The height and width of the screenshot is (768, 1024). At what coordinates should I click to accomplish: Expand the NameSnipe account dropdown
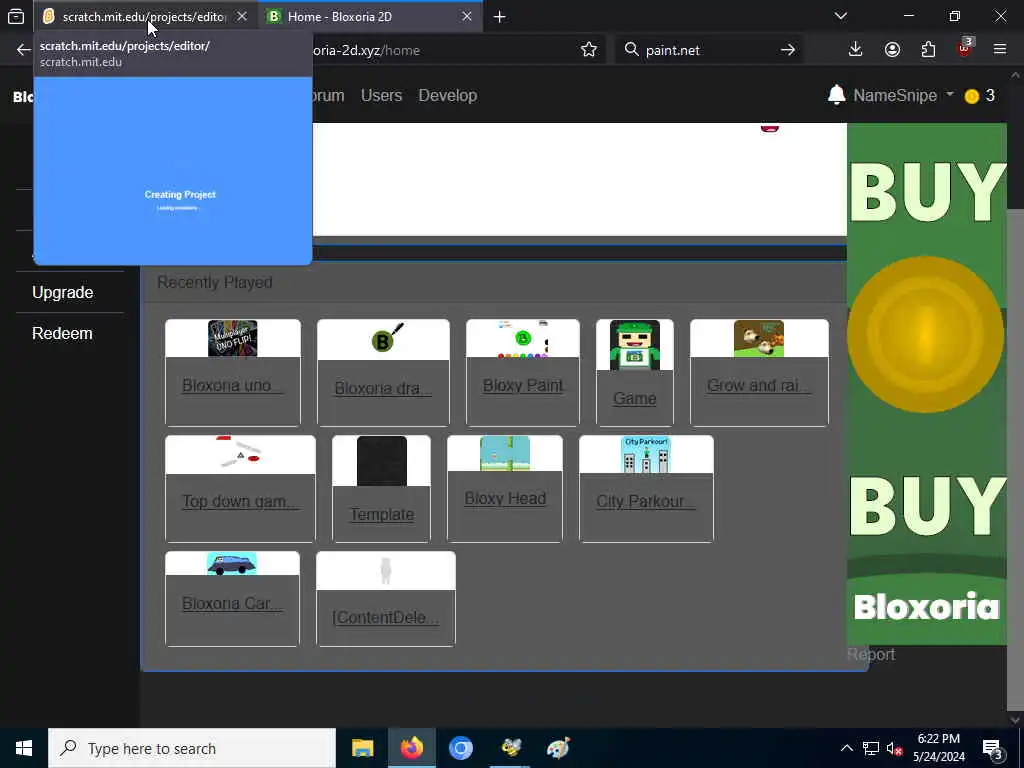(x=903, y=95)
